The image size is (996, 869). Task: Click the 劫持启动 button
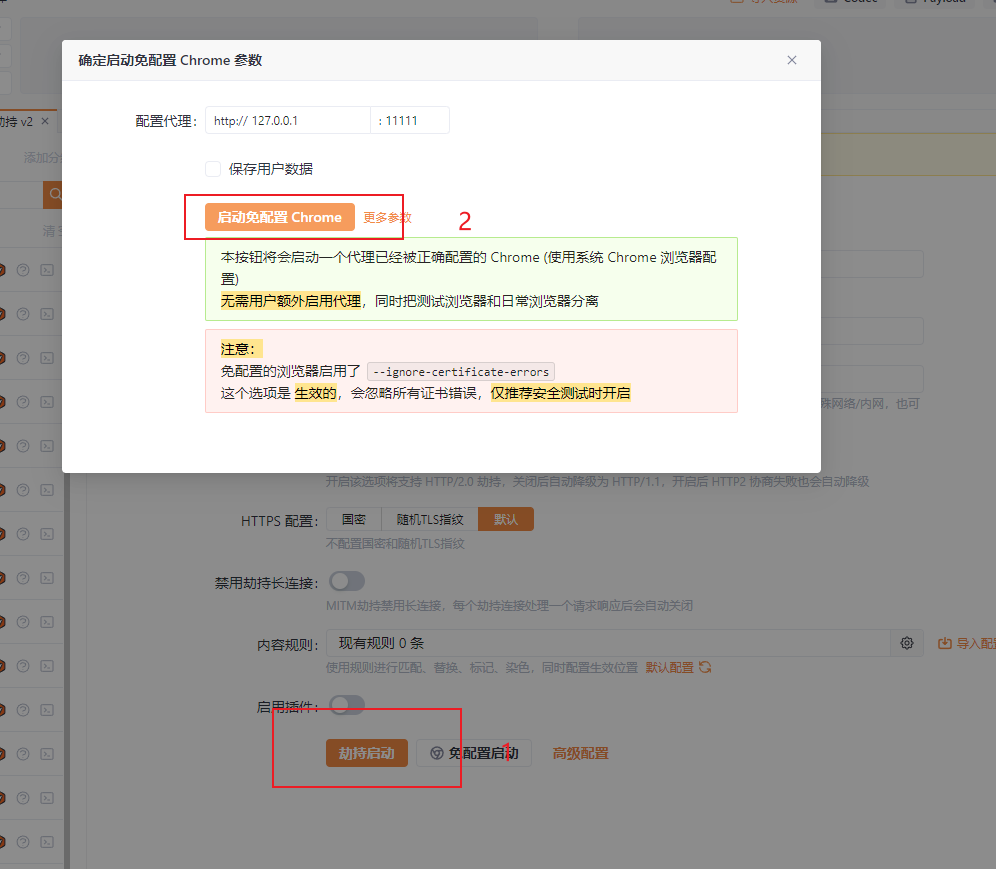(x=367, y=753)
